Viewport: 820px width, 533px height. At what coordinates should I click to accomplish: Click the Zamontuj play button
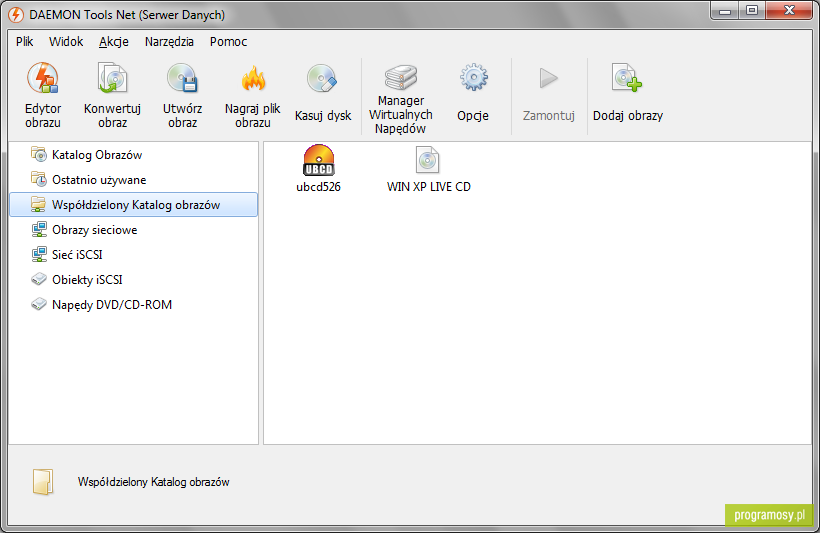549,94
